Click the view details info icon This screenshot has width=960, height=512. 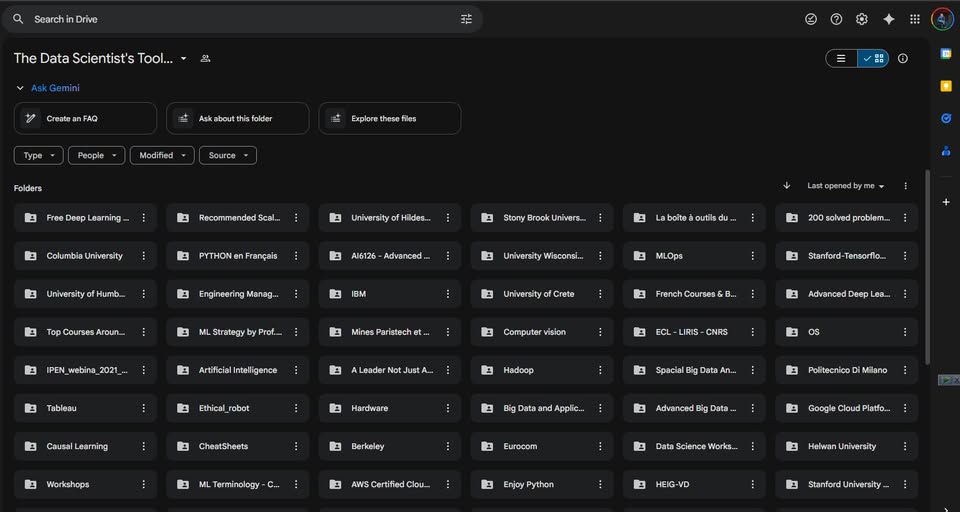903,59
